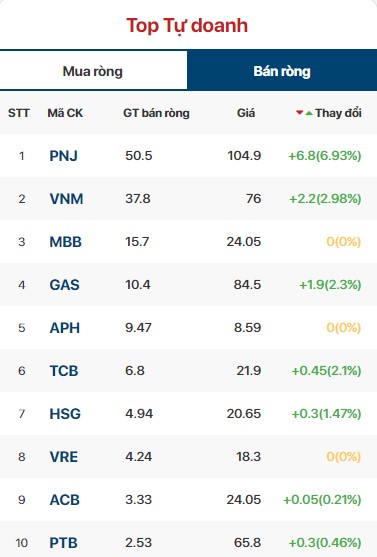
Task: Open the TCB stock code link
Action: click(x=64, y=371)
